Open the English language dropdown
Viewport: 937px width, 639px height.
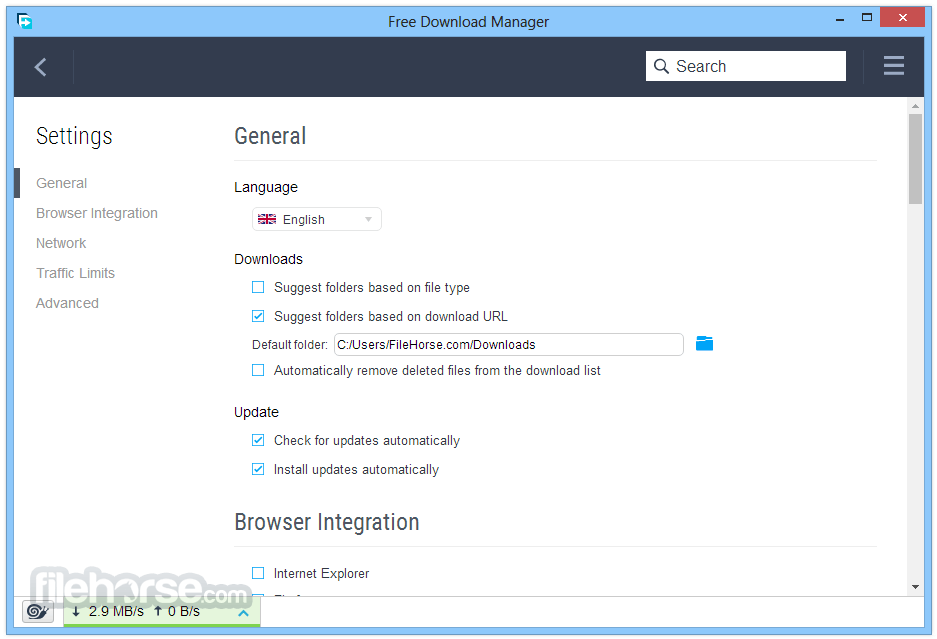point(317,219)
